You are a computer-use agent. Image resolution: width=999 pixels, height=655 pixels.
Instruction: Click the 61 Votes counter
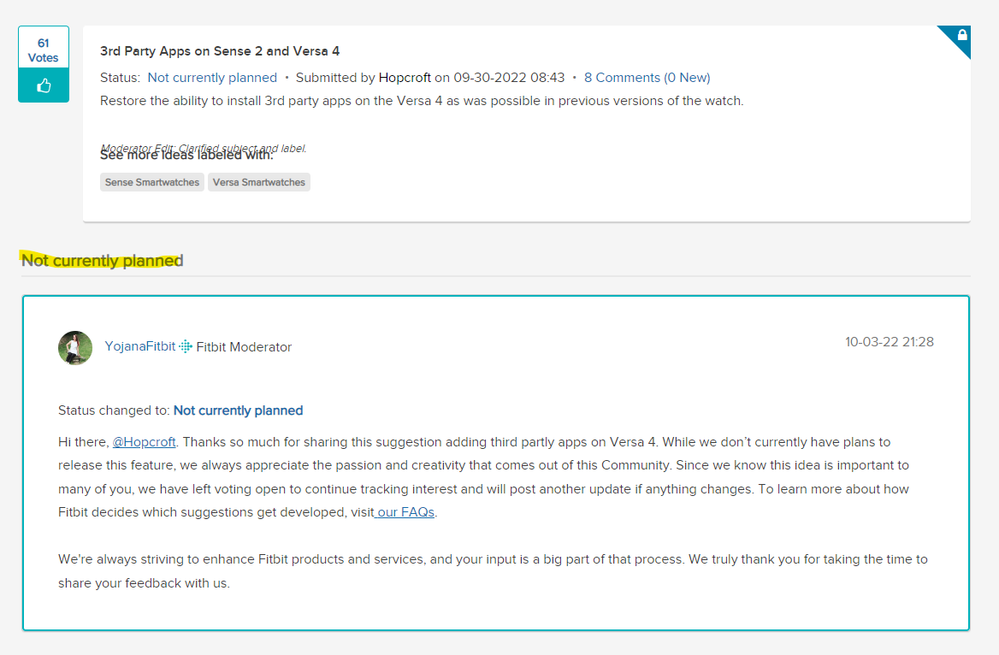pyautogui.click(x=44, y=50)
